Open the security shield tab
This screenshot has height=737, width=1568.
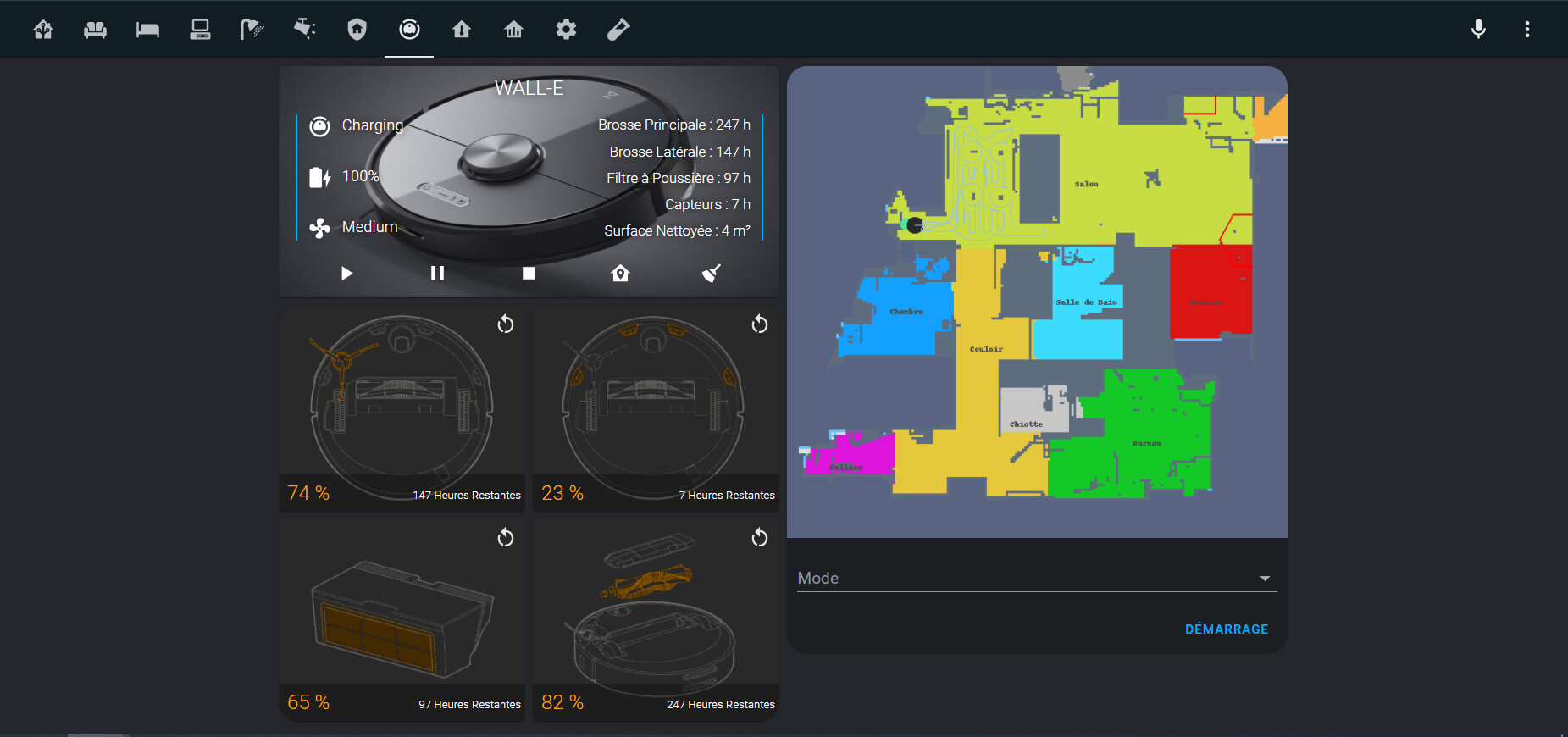(357, 30)
